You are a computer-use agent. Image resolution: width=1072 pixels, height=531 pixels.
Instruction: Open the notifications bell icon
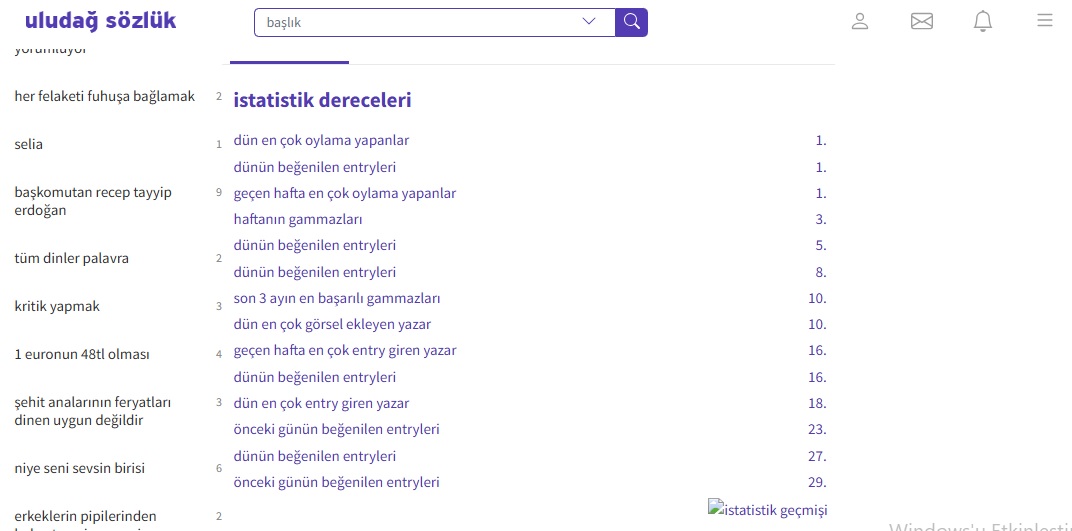point(983,21)
